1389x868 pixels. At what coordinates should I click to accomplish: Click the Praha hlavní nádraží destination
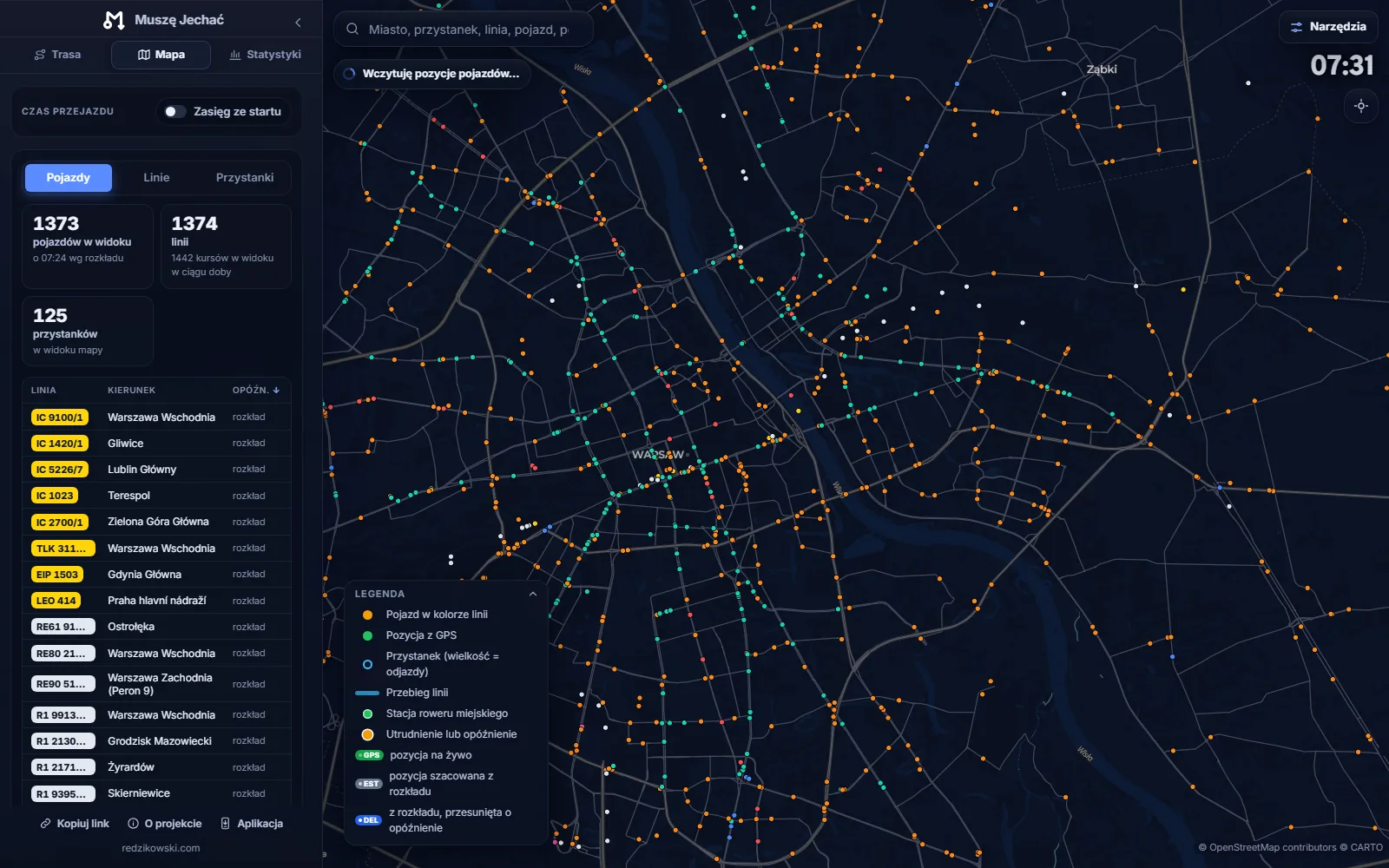[x=157, y=601]
